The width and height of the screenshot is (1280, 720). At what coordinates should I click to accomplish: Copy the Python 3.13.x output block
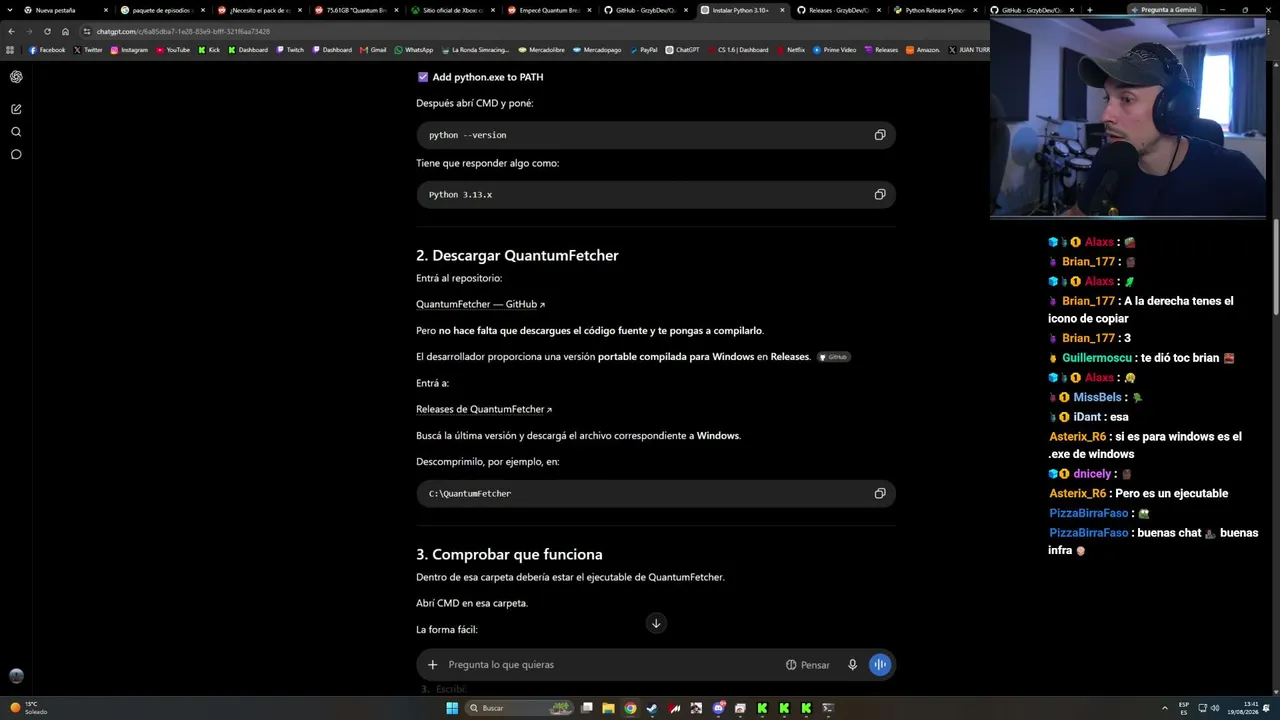[880, 195]
